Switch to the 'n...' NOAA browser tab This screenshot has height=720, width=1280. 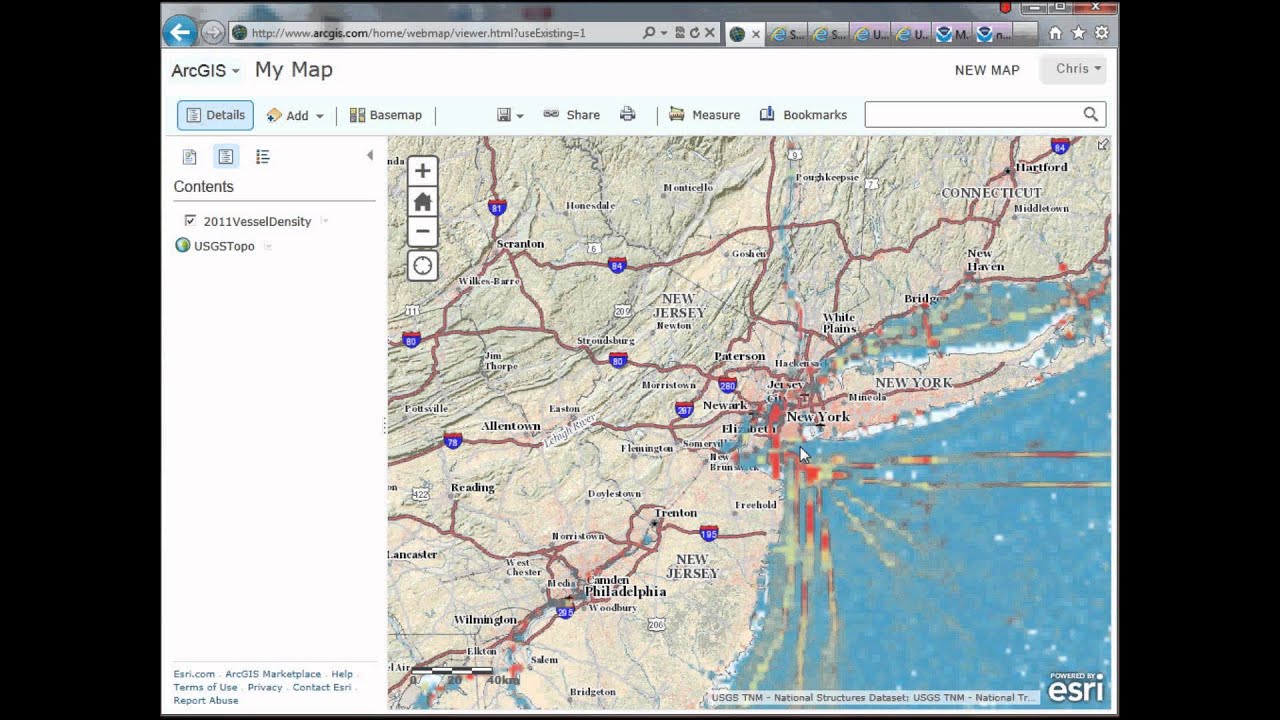coord(993,33)
